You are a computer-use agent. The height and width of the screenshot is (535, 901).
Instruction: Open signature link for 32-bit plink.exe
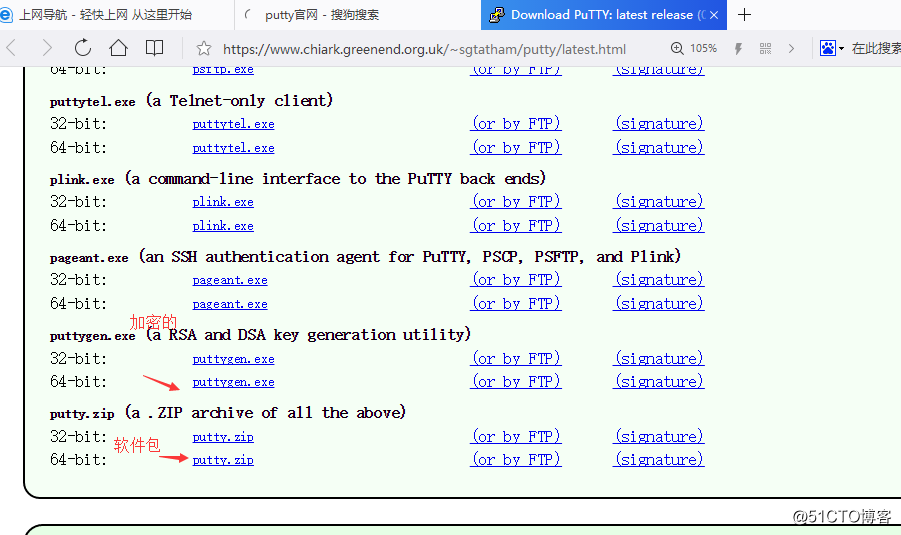click(659, 202)
